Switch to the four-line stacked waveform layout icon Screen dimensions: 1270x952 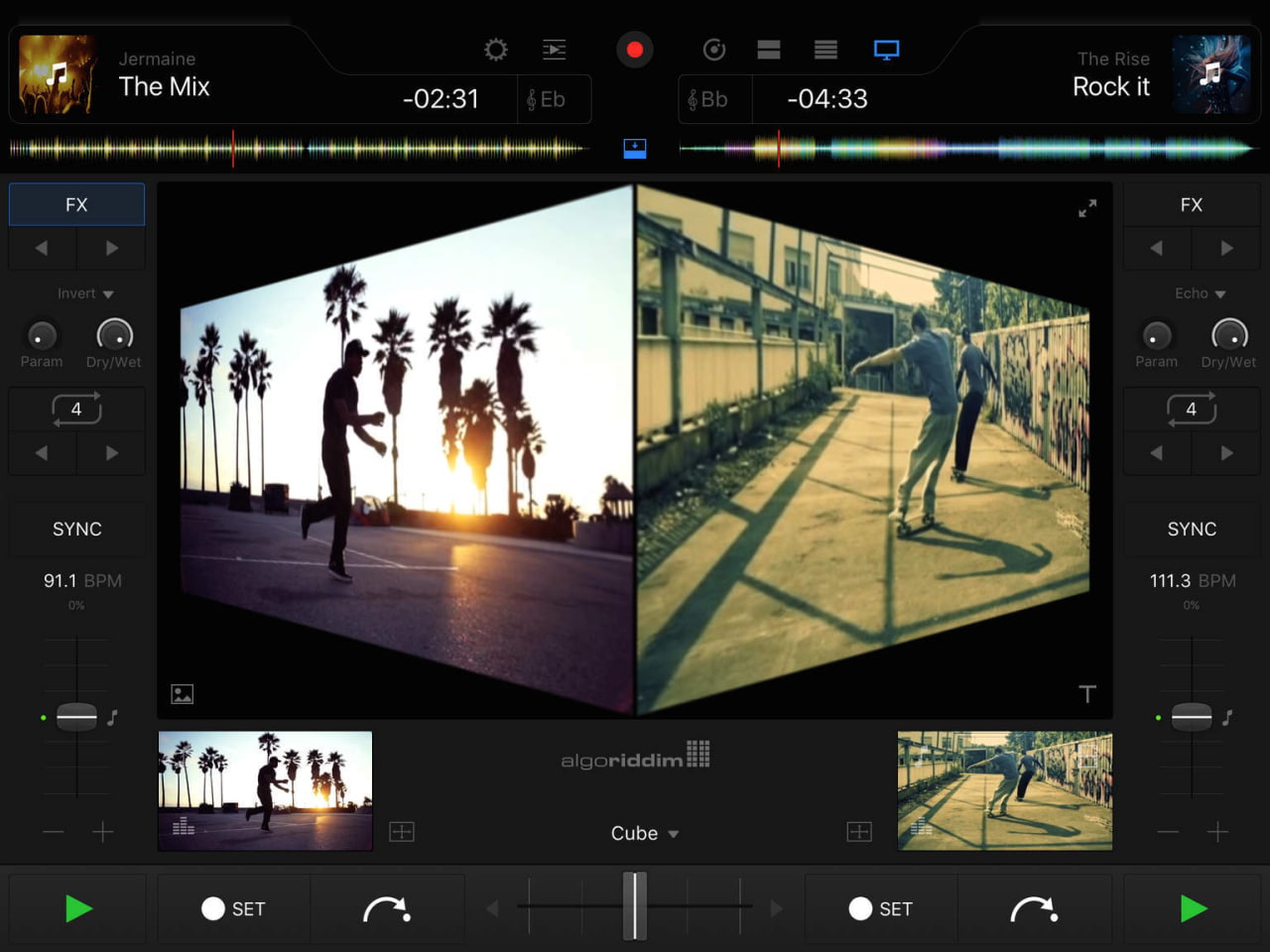(x=825, y=49)
